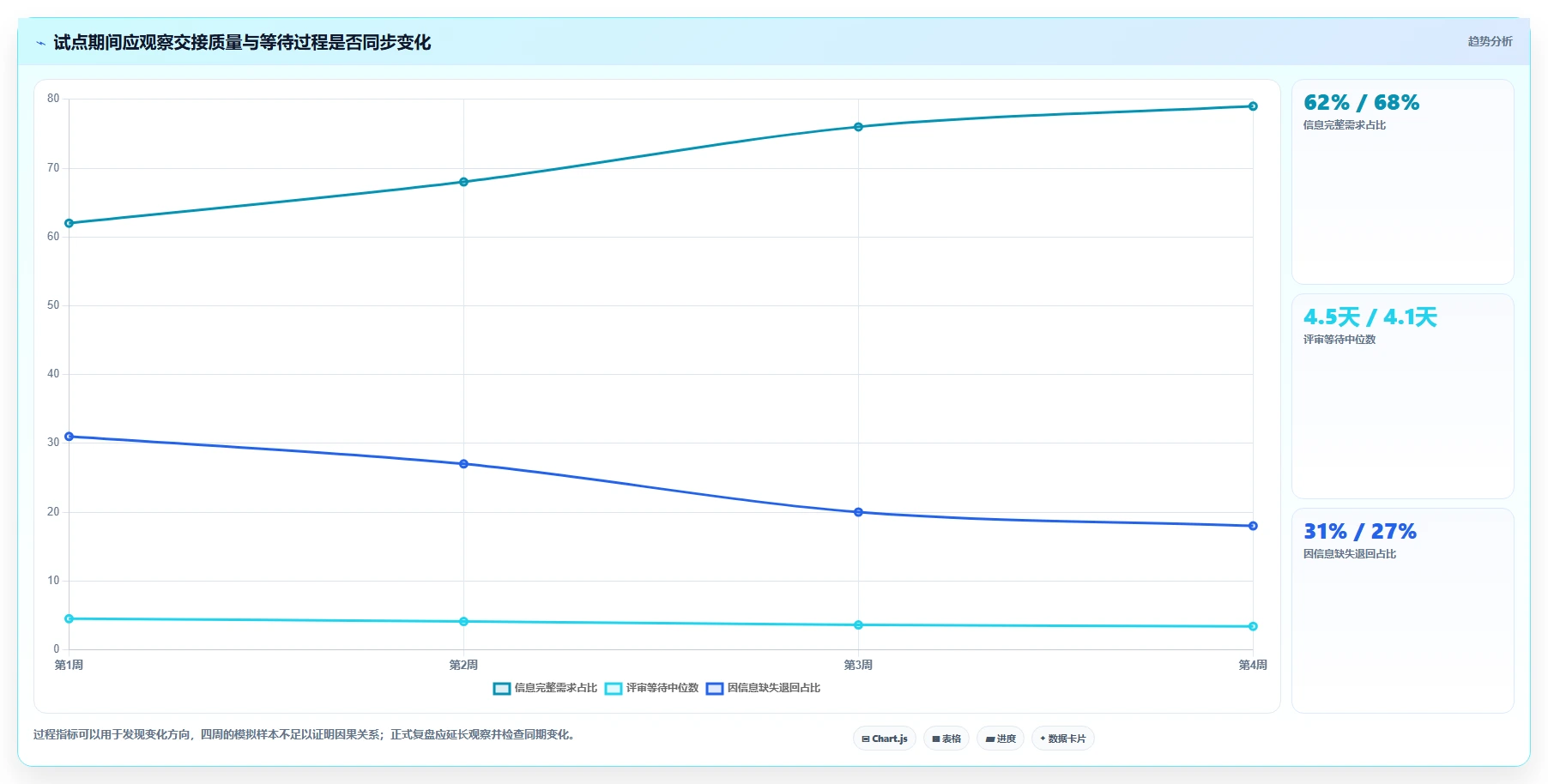Click the dark blue data point at 第3周 (20)

click(x=858, y=512)
